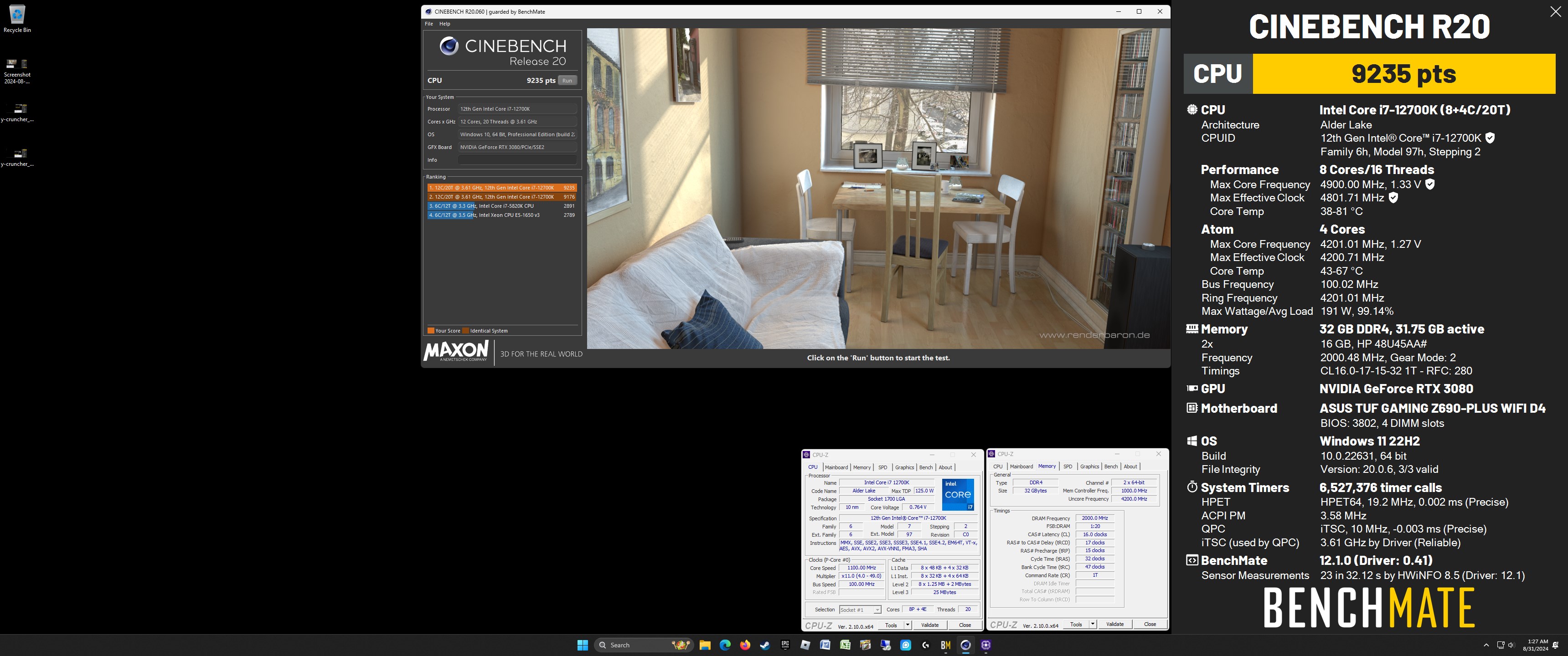Open About tab in right CPU-Z window

click(1130, 467)
